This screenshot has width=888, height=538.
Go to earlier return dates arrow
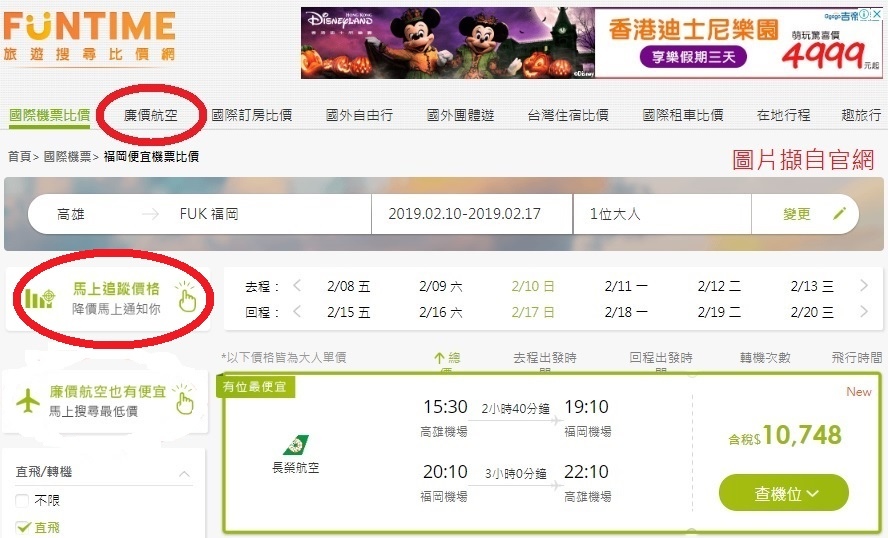pyautogui.click(x=297, y=311)
